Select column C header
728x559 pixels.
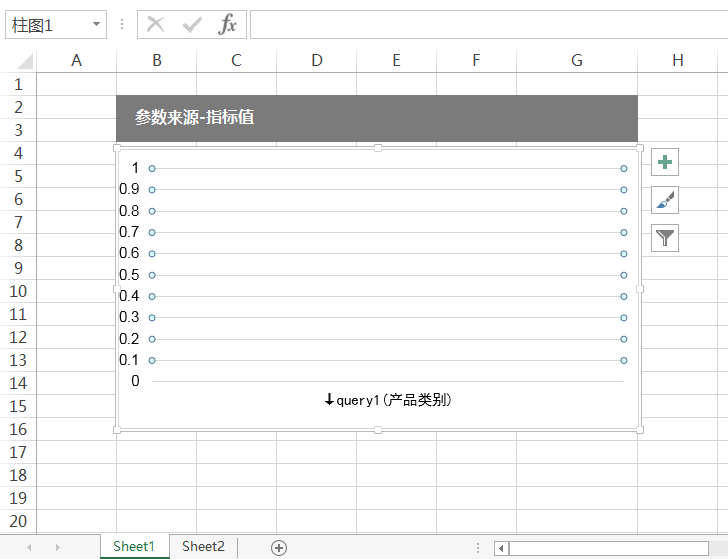coord(236,60)
